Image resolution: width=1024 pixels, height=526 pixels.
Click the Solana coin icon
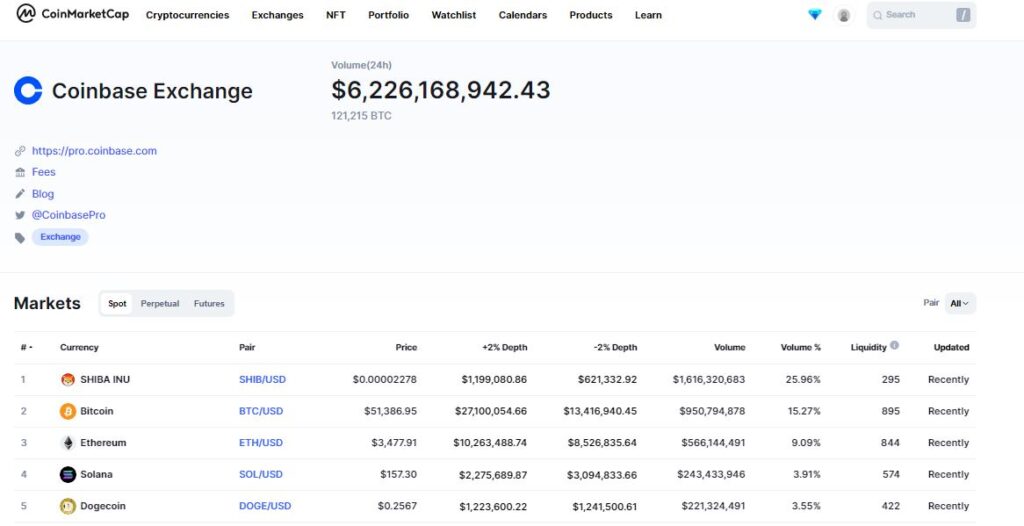click(x=68, y=474)
